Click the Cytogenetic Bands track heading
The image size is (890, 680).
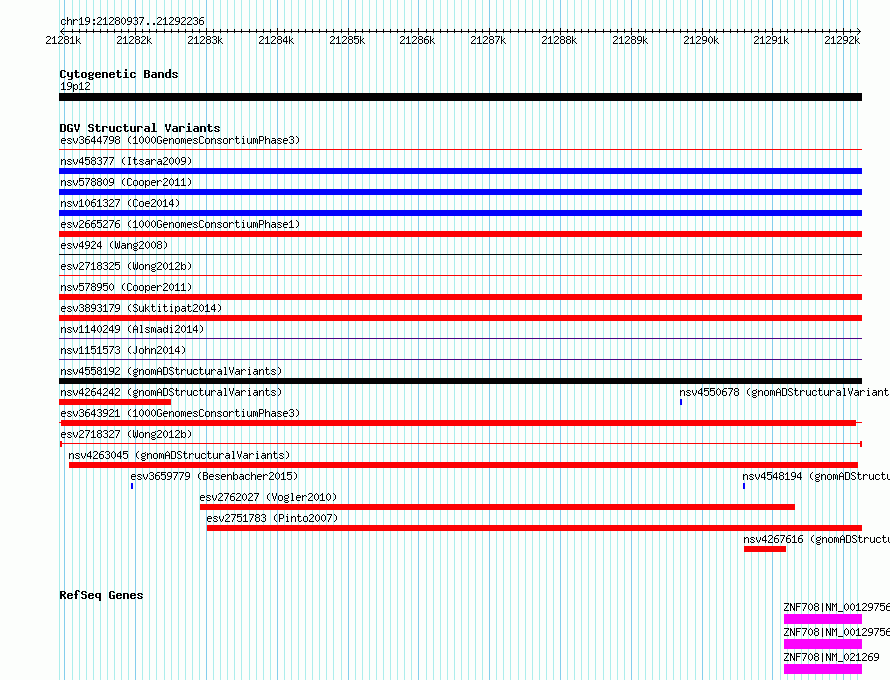pos(119,74)
